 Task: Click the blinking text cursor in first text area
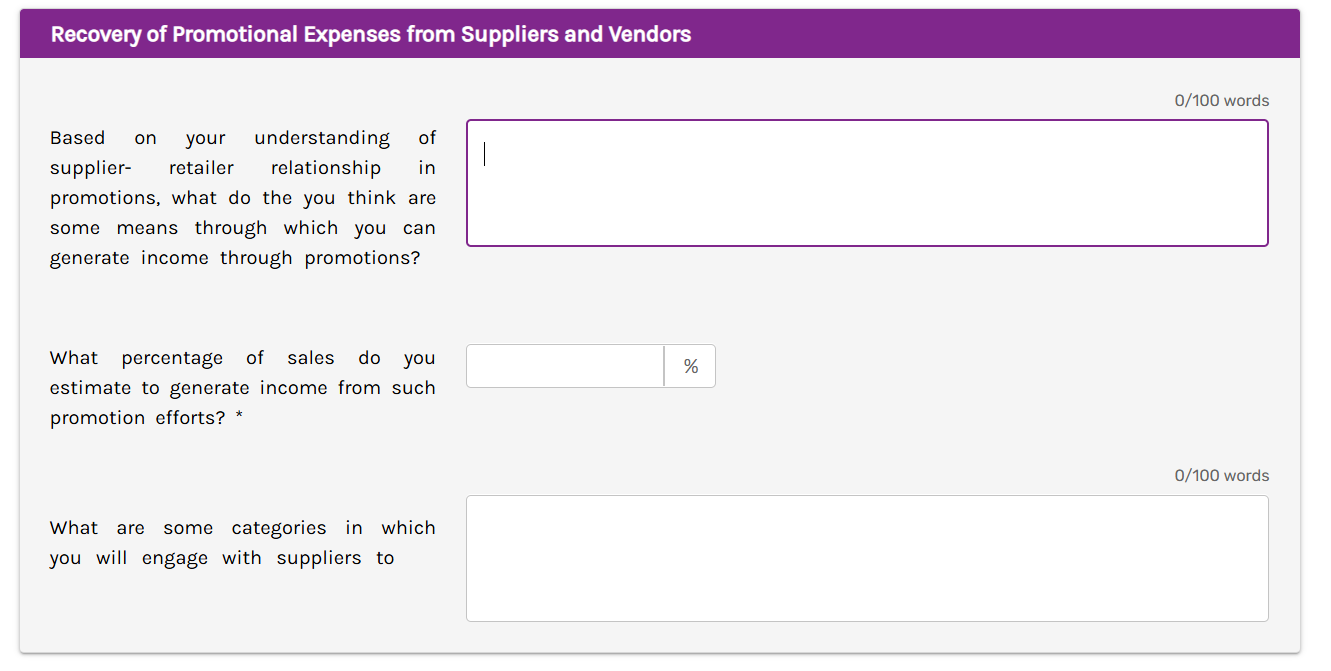tap(485, 154)
